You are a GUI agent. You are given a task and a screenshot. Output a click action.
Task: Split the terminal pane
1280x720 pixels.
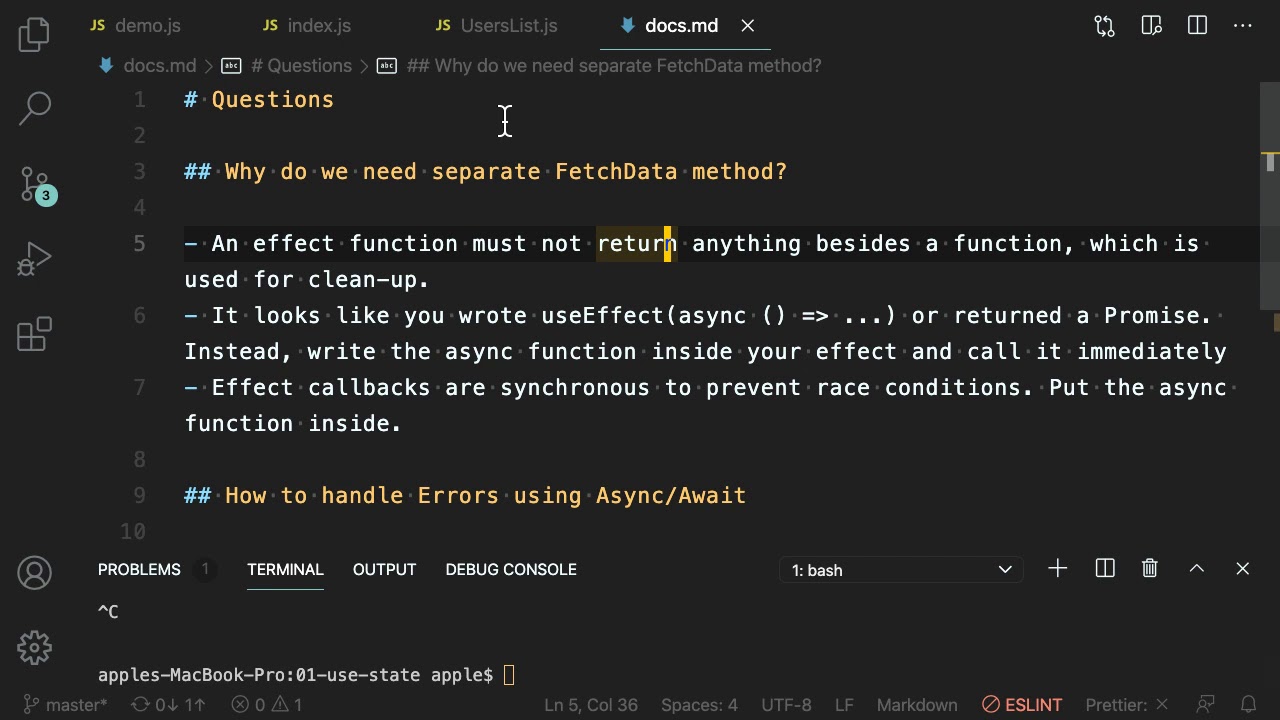pyautogui.click(x=1105, y=569)
